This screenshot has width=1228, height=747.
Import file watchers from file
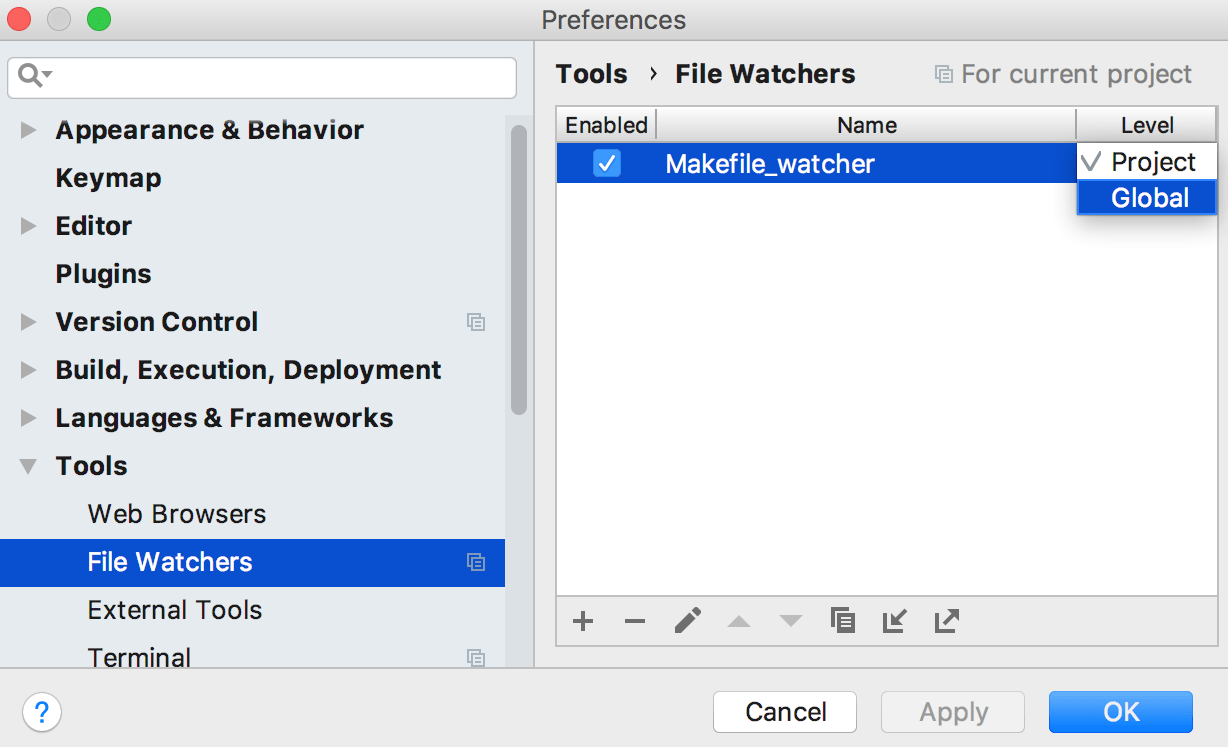pyautogui.click(x=895, y=621)
